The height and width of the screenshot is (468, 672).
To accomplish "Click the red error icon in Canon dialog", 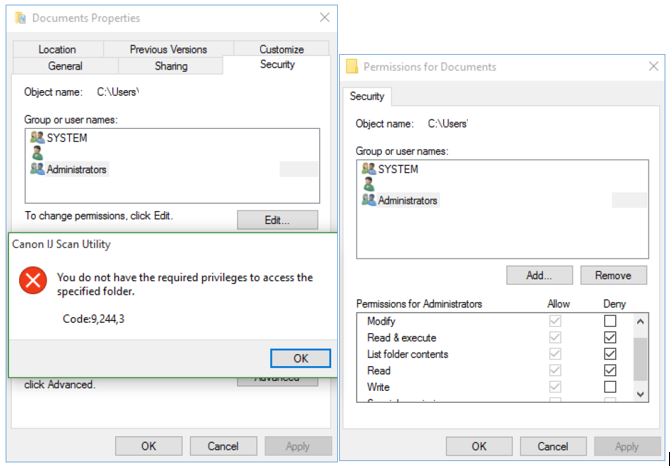I will 33,281.
